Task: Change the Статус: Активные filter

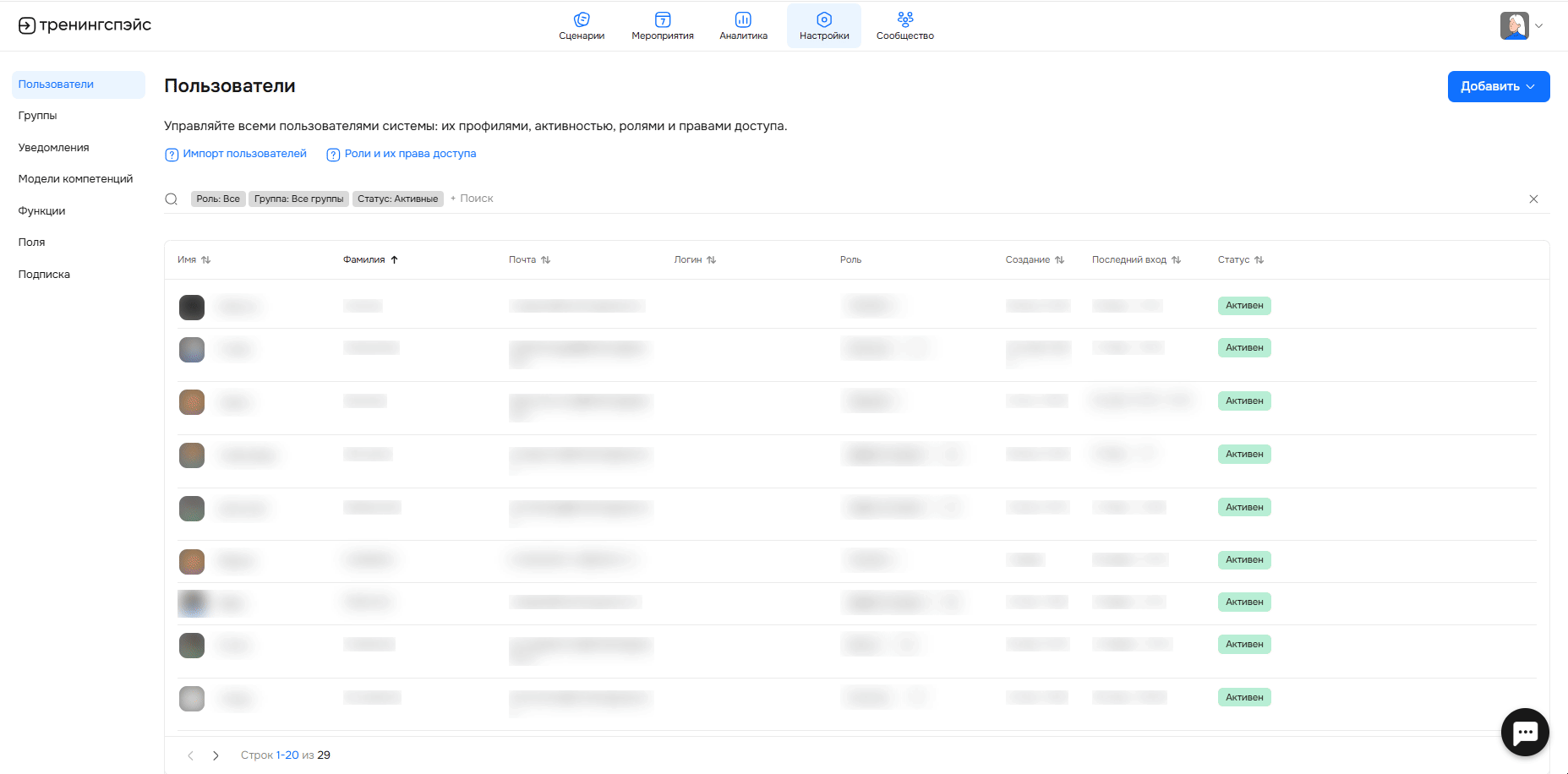Action: pos(397,199)
